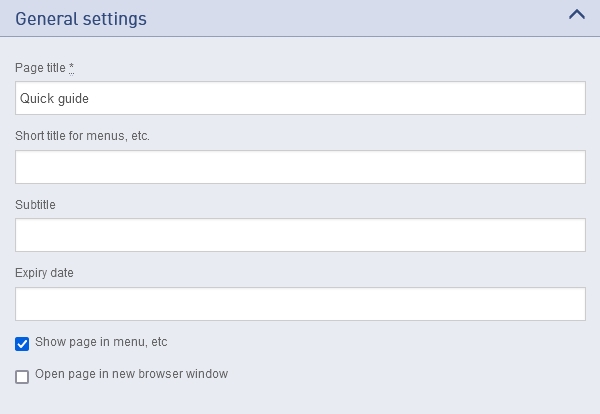Uncheck the Show page in menu checkbox
Screen dimensions: 600x414
[22, 344]
